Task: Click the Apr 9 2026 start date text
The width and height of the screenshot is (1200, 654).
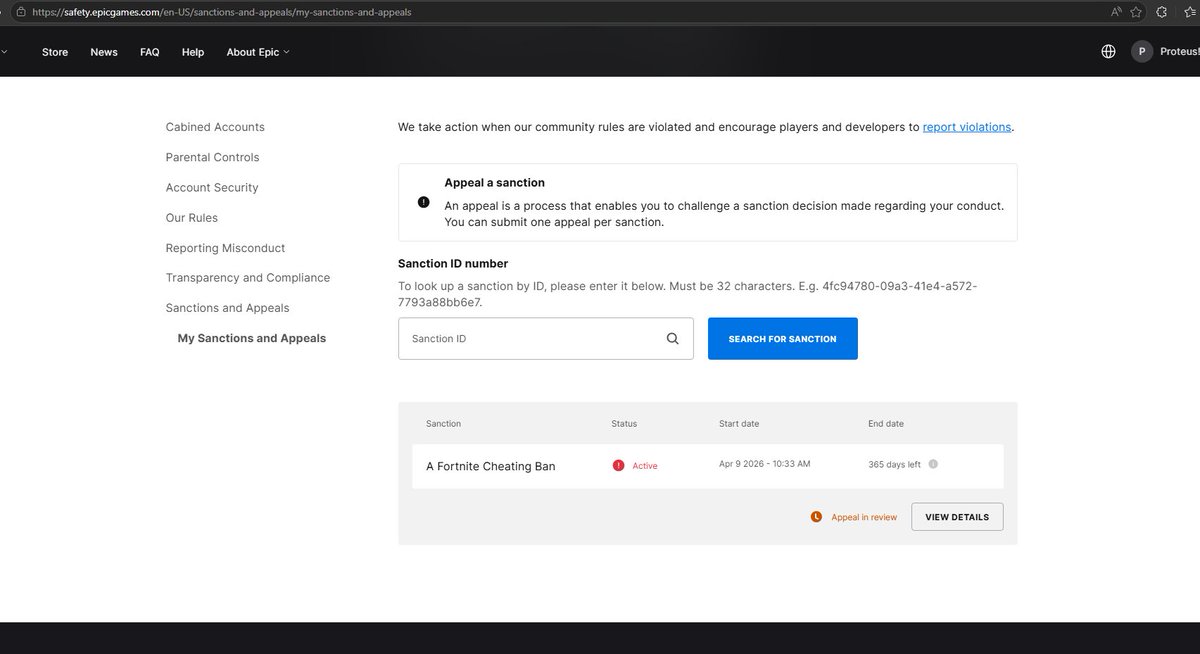Action: tap(764, 464)
